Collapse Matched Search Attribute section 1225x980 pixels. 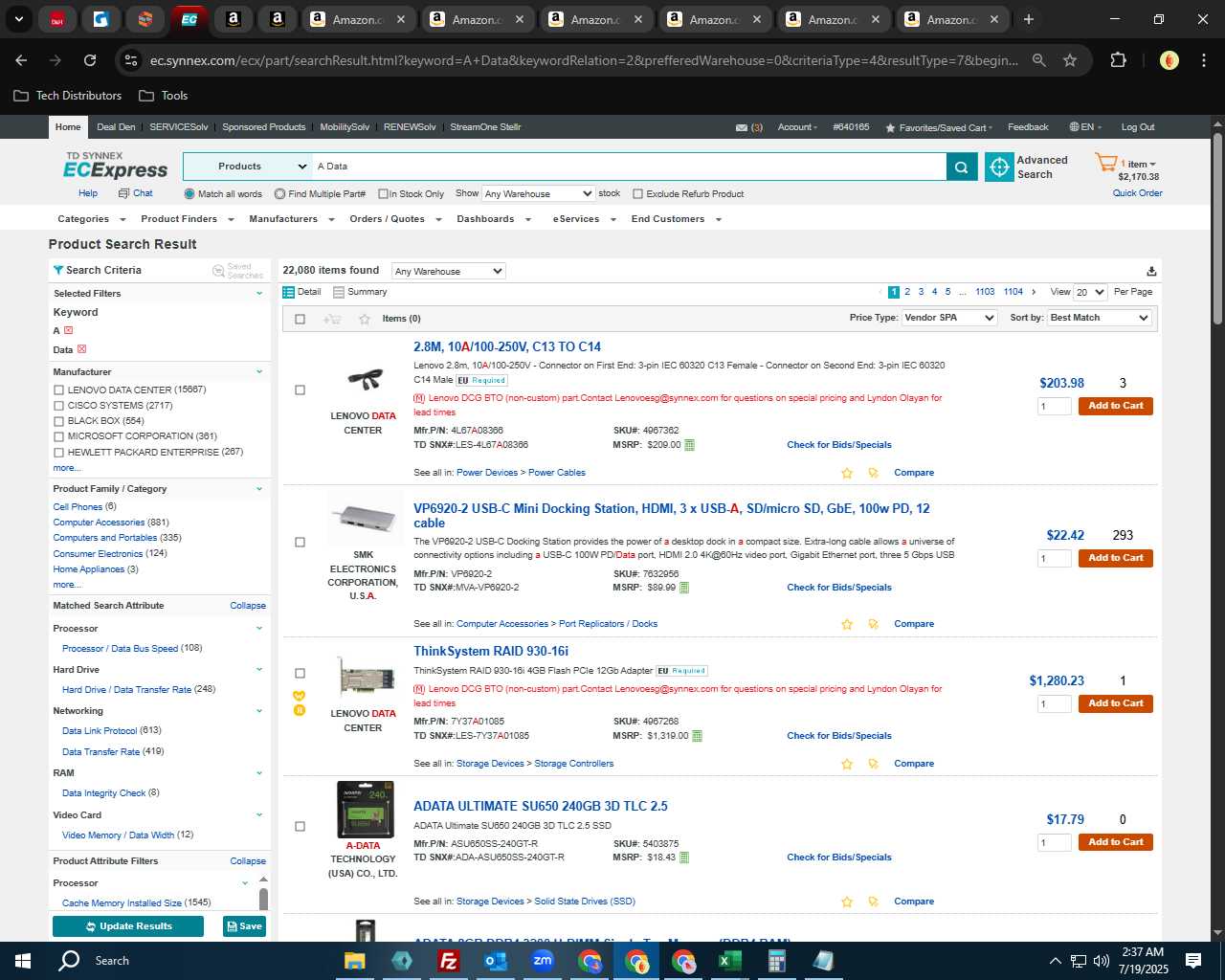(x=248, y=606)
